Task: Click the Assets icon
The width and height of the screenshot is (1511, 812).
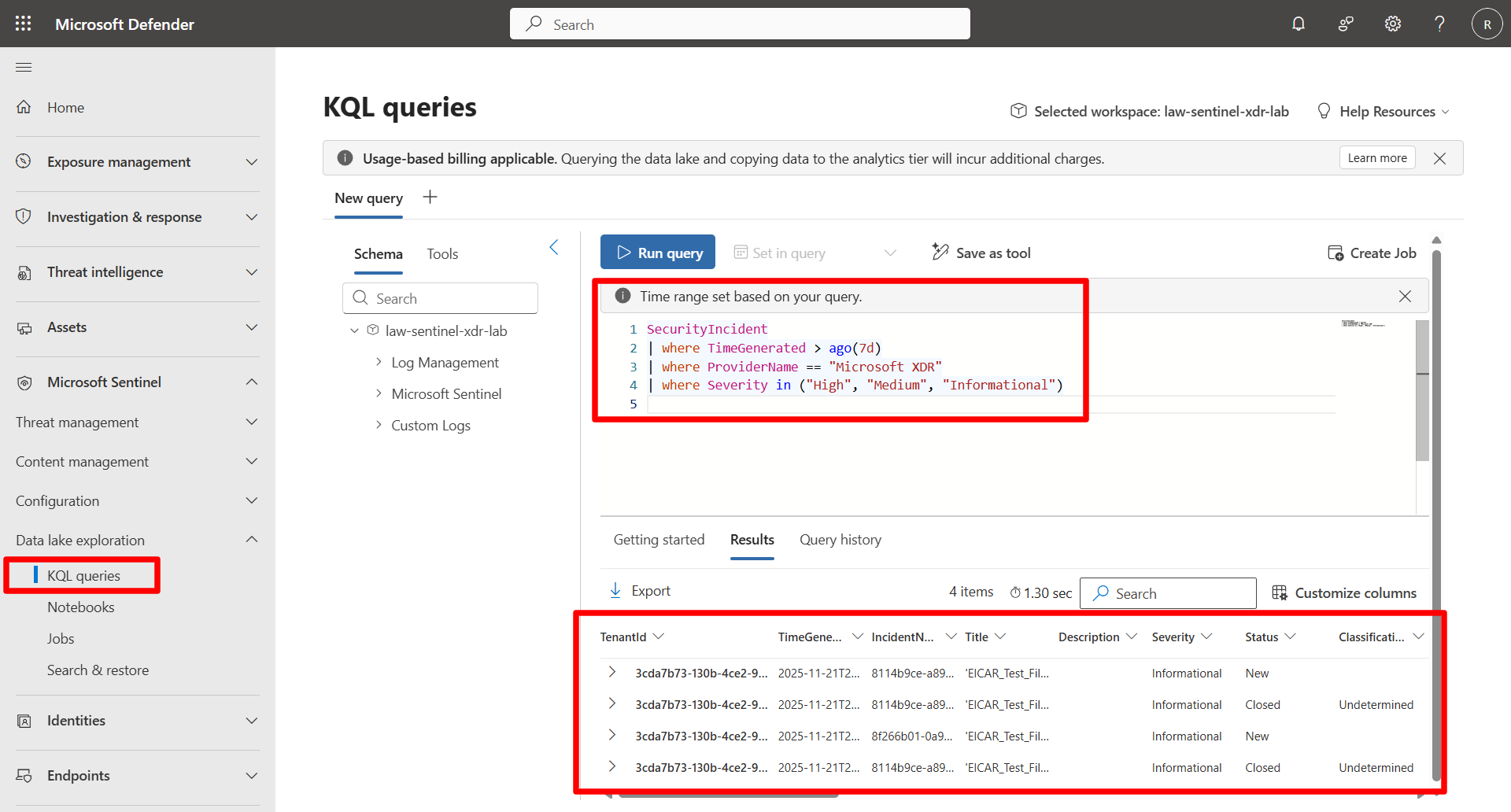Action: (24, 327)
